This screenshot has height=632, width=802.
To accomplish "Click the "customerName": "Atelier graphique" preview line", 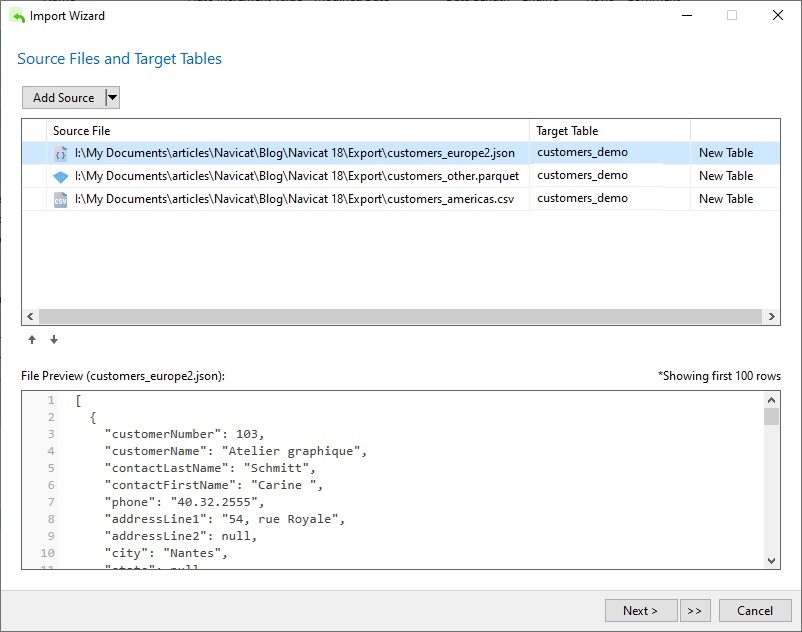I will pos(236,451).
